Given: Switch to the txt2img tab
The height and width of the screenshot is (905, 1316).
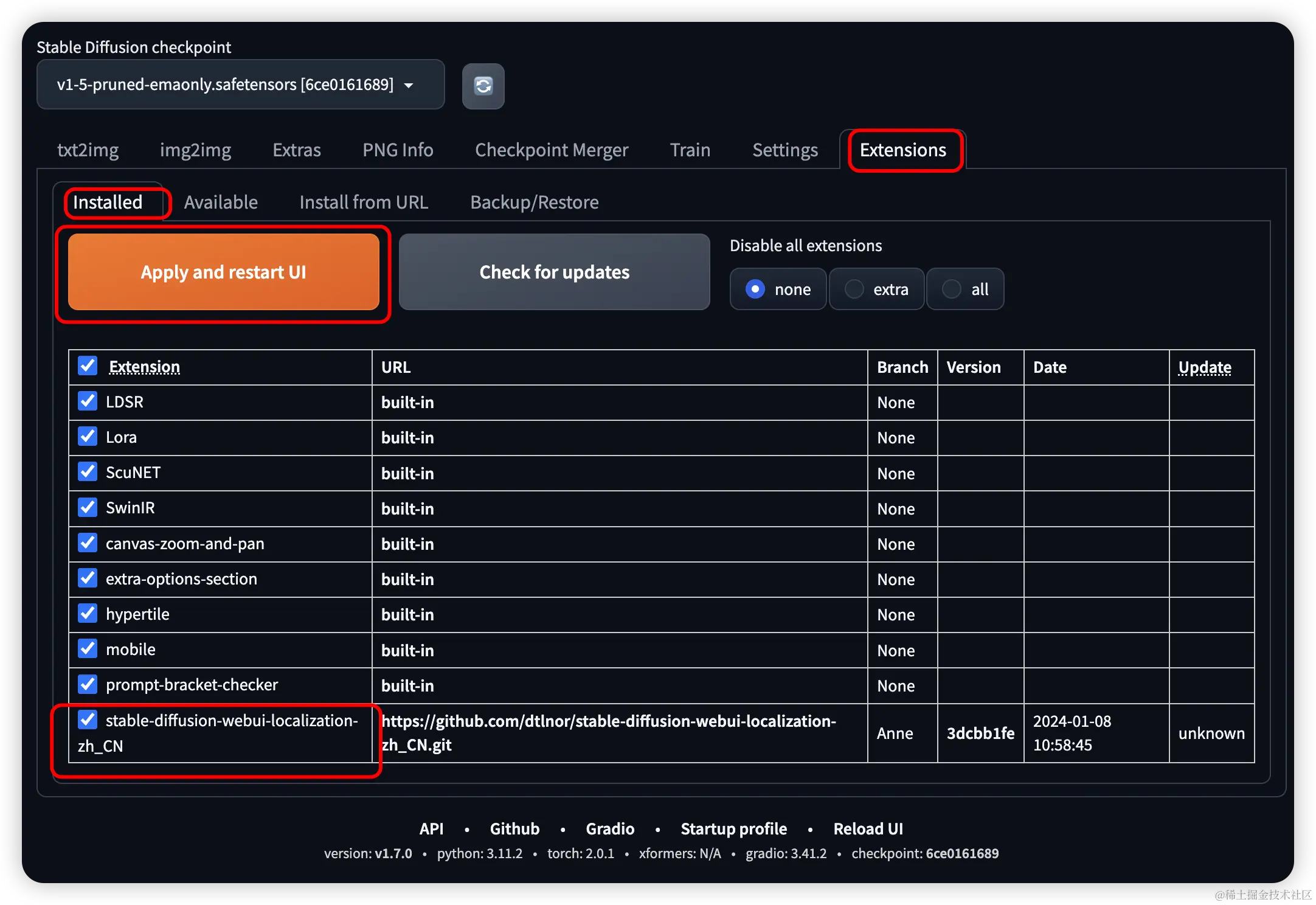Looking at the screenshot, I should click(88, 150).
